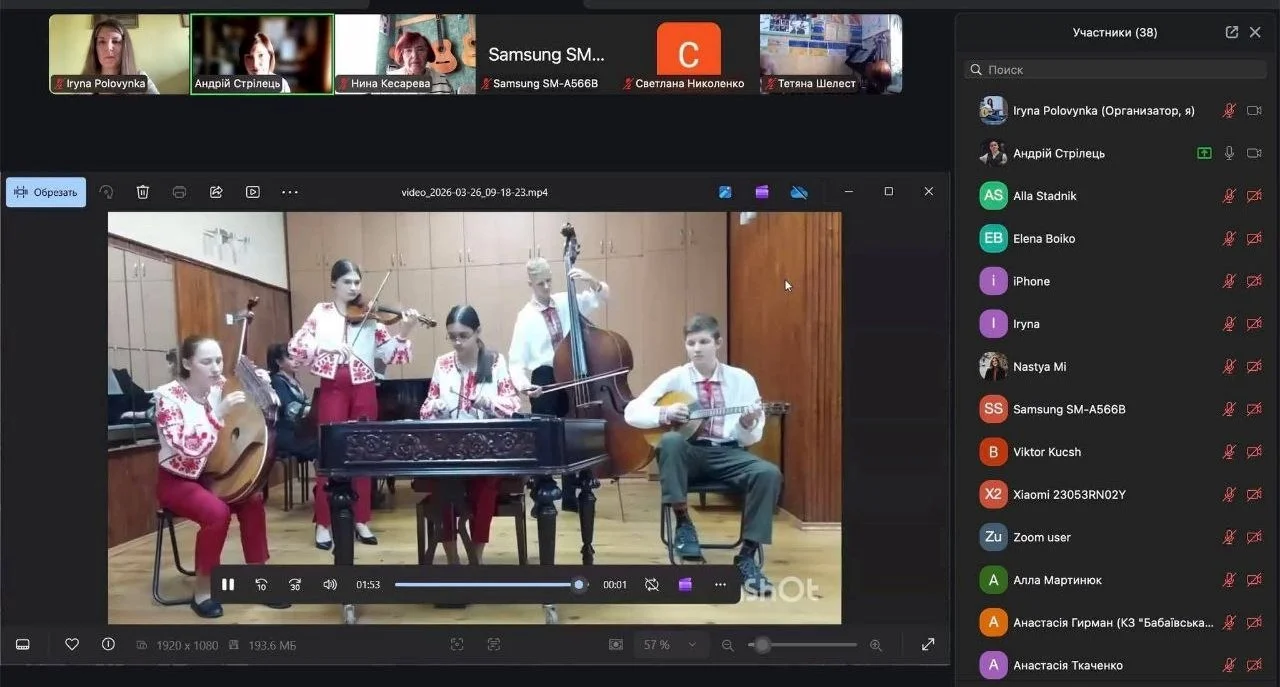Toggle Iryna Polovynka's muted microphone in list

click(x=1229, y=111)
